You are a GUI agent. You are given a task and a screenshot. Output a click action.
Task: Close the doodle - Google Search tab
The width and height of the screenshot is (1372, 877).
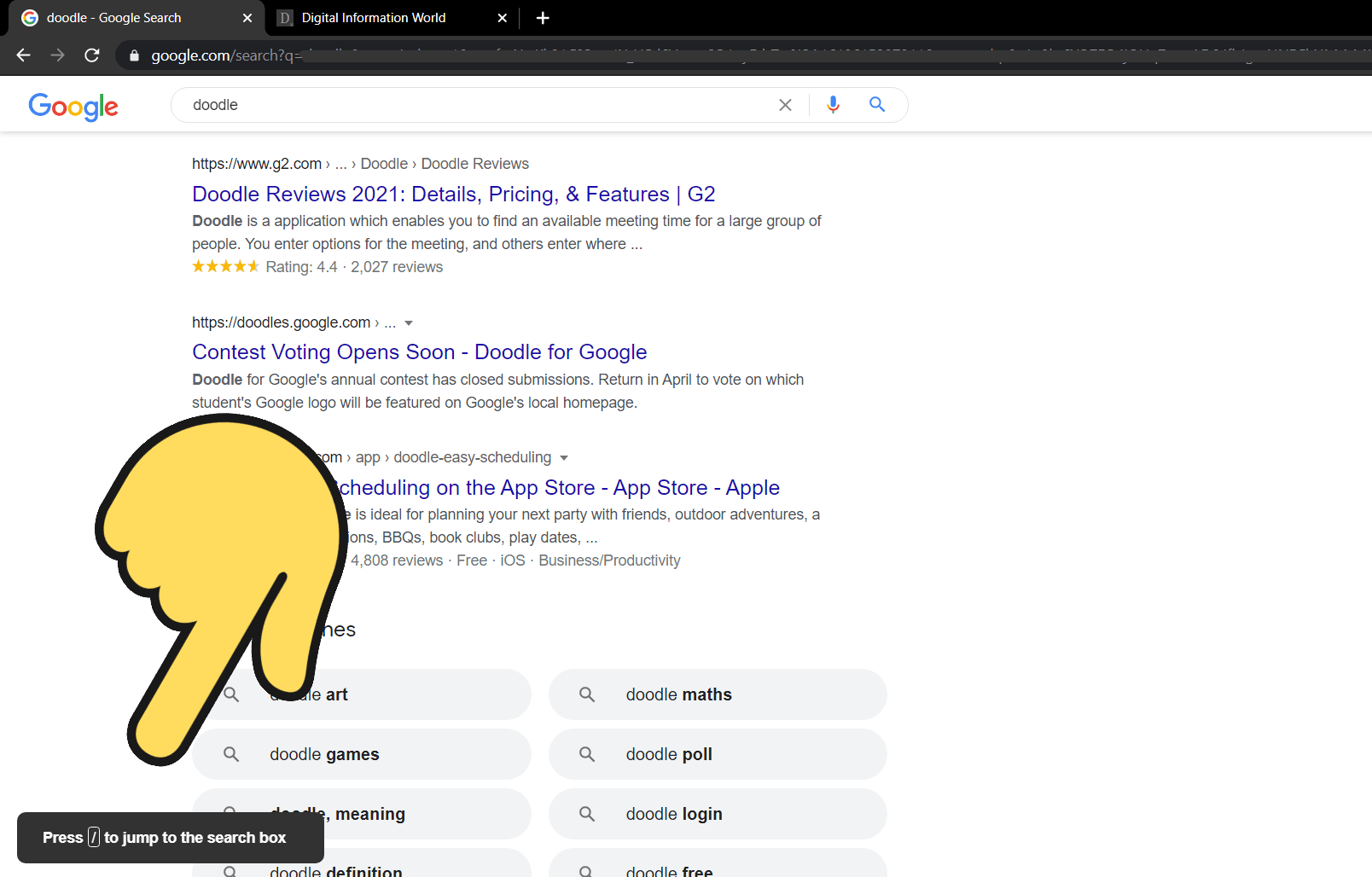[x=247, y=18]
